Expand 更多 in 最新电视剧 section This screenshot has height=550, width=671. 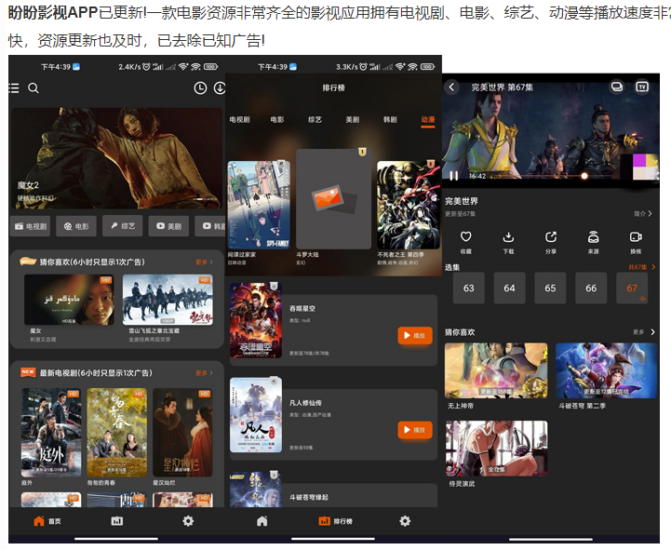[204, 372]
